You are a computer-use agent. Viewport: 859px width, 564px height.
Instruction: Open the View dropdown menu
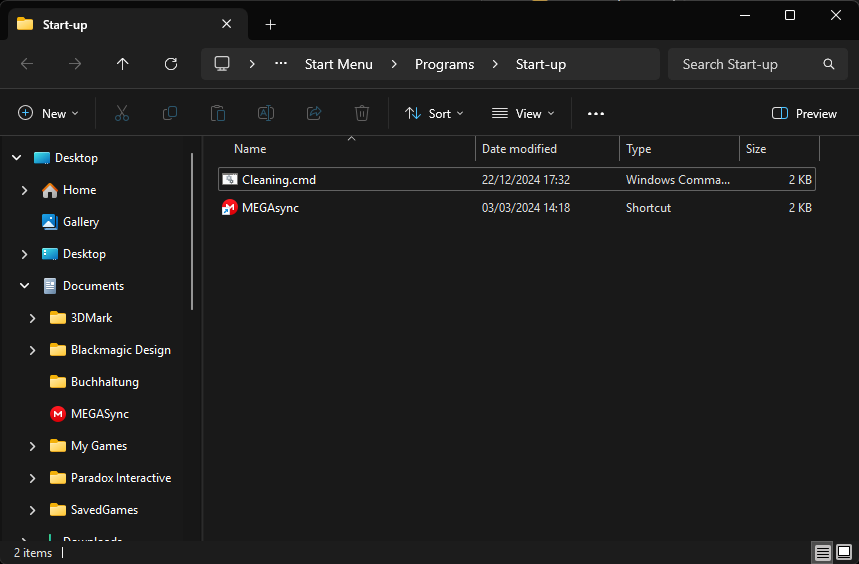(x=522, y=114)
